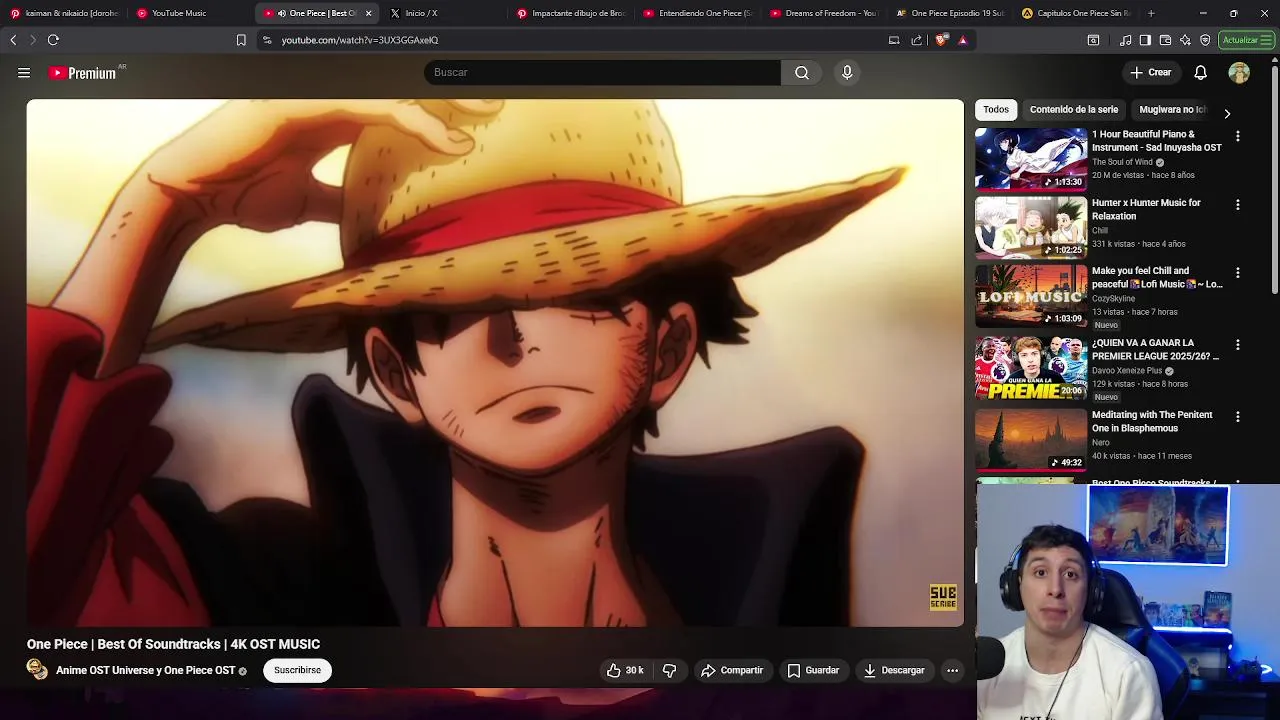This screenshot has width=1280, height=720.
Task: Toggle the browser sidebar panel
Action: point(1145,40)
